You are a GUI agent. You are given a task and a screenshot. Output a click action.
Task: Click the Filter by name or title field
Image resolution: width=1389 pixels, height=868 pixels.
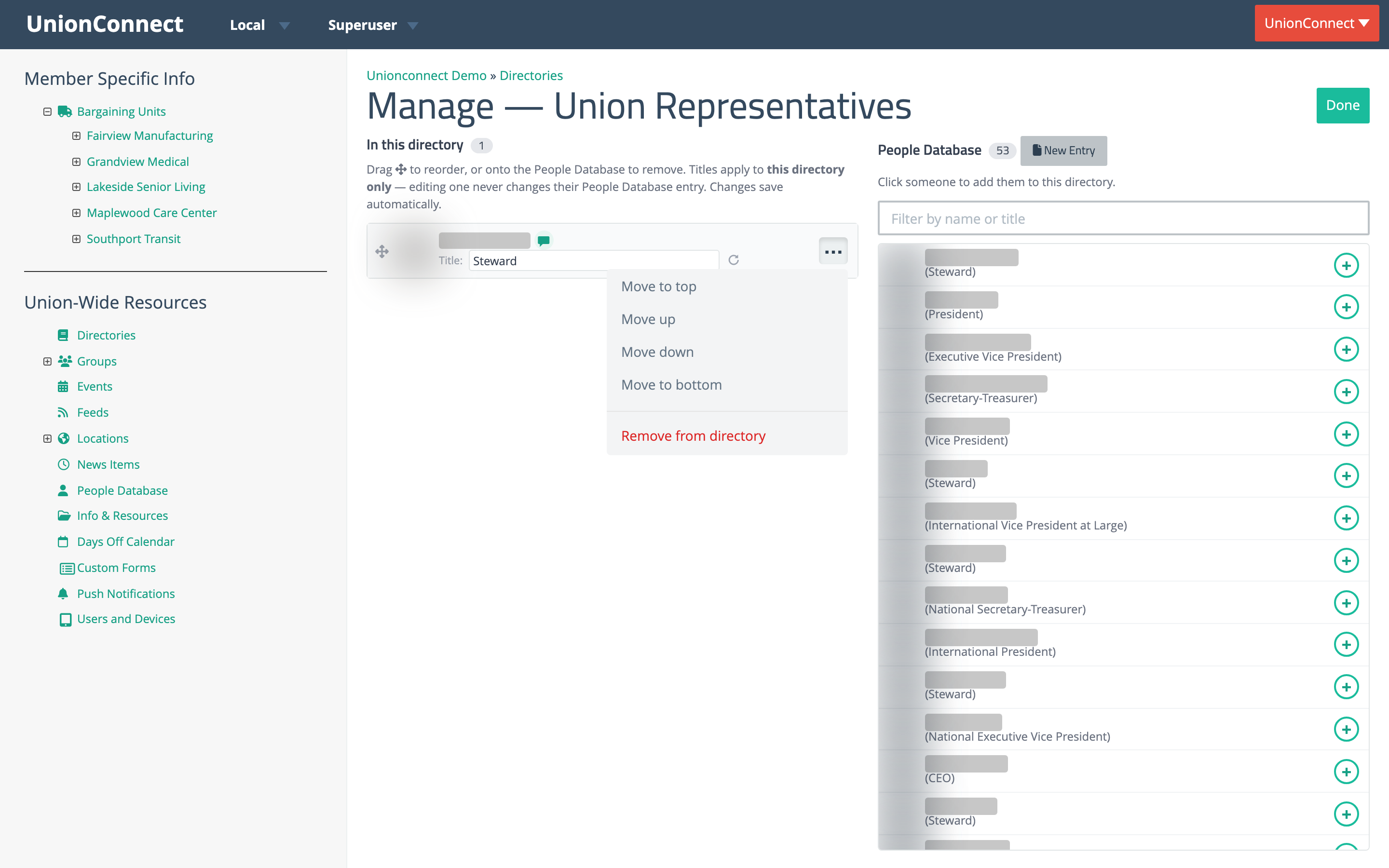1123,218
